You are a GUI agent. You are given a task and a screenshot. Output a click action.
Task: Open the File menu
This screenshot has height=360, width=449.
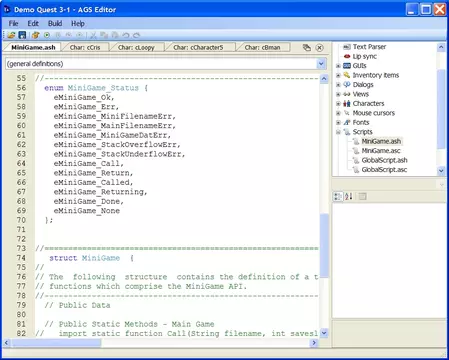[x=14, y=23]
